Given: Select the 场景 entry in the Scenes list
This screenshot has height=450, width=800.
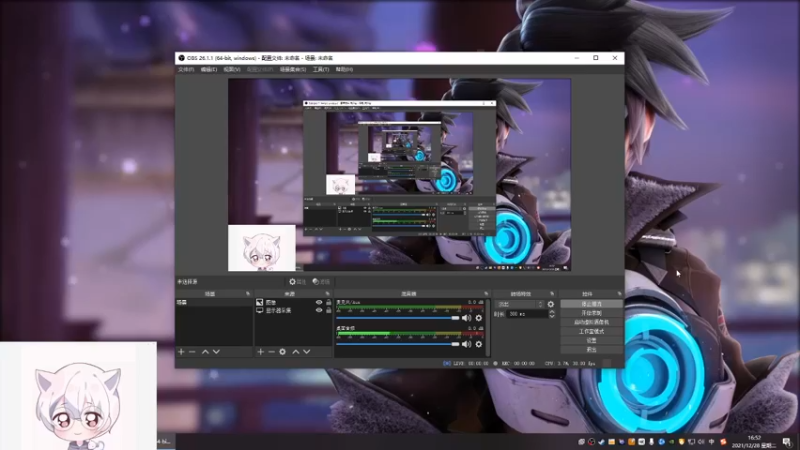Looking at the screenshot, I should tap(214, 303).
